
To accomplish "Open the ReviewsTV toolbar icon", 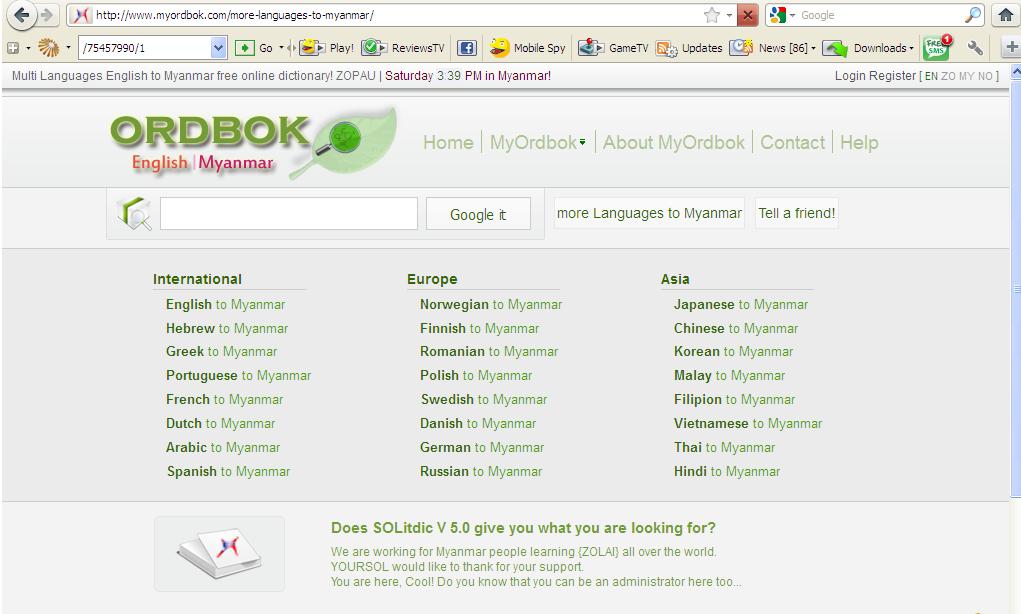I will (x=374, y=48).
